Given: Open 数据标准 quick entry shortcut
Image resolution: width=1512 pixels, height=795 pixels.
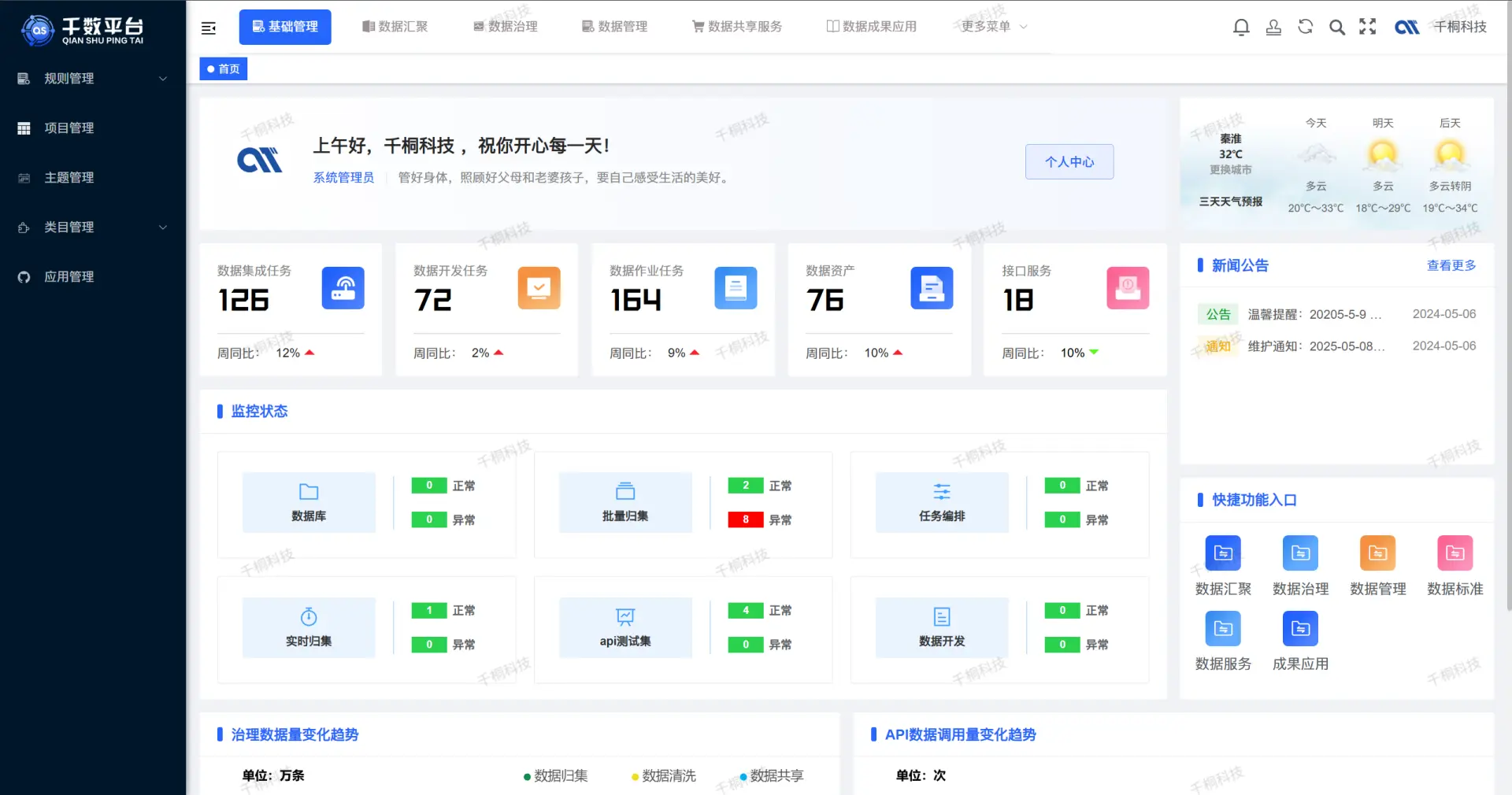Looking at the screenshot, I should click(1455, 566).
